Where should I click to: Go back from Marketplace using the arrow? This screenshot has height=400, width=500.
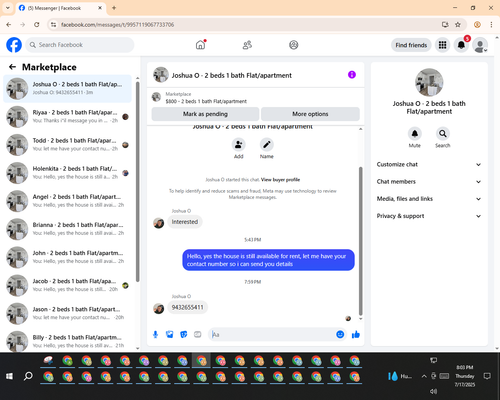pos(12,67)
